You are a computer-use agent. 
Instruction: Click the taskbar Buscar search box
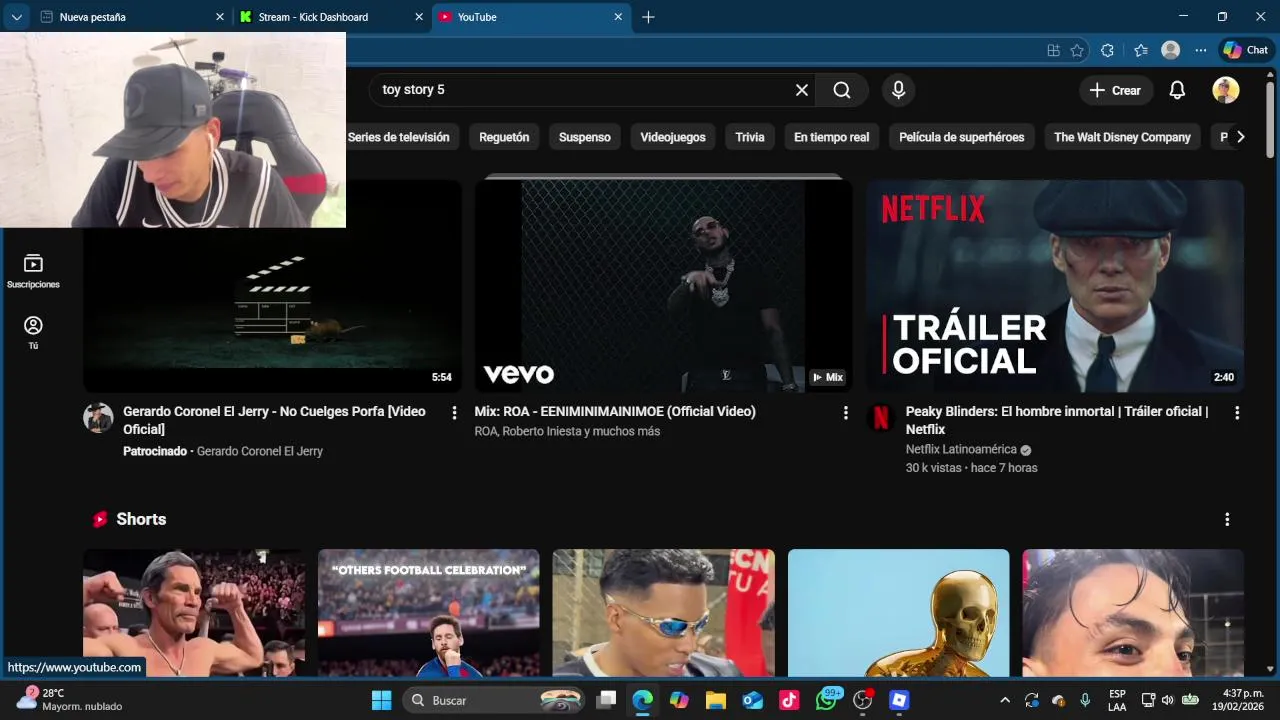[492, 700]
